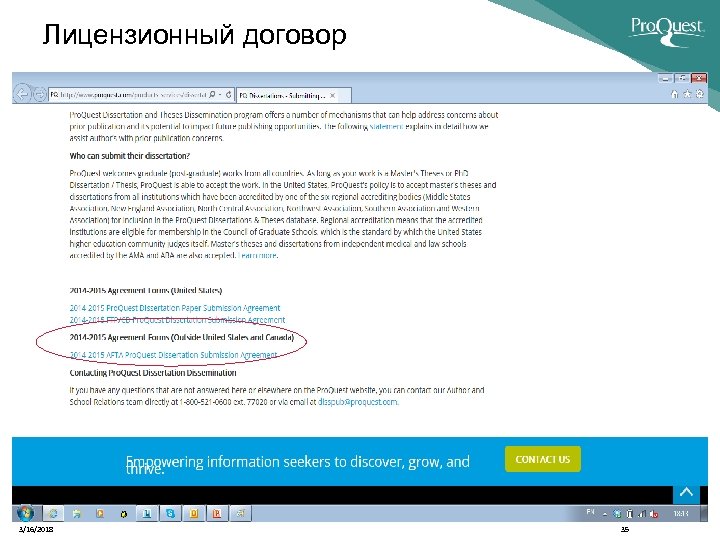Refresh the page using the reload icon
Screen dimensions: 720x540
(x=229, y=95)
